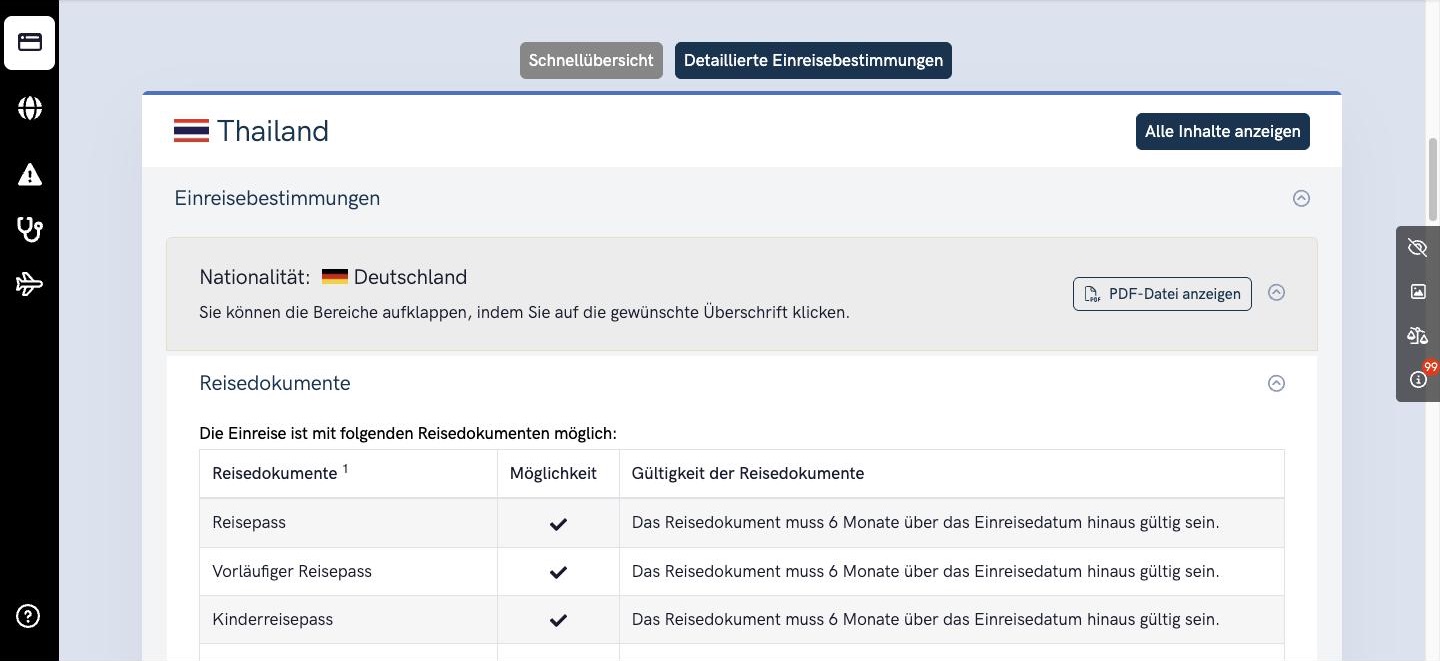The image size is (1440, 661).
Task: Click the checkmark in Kinderreisepass row
Action: click(x=558, y=620)
